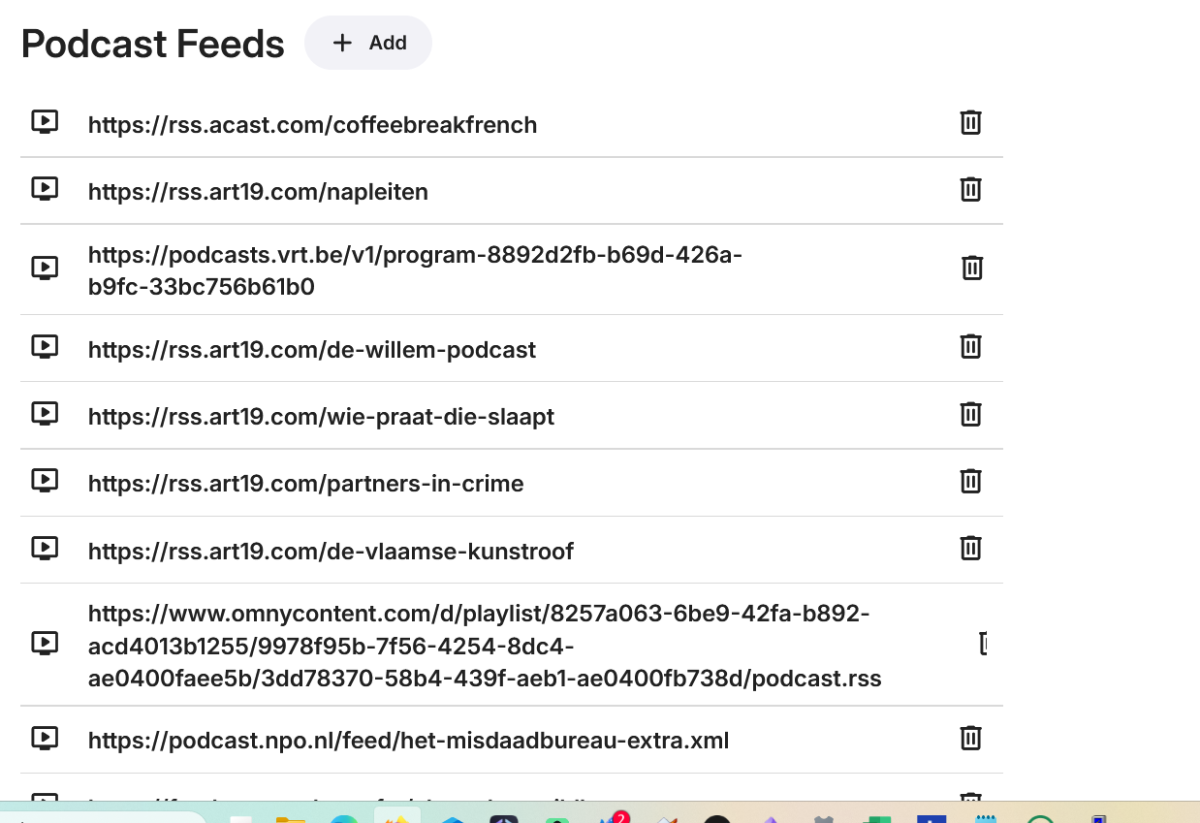
Task: Delete the de-vlaamse-kunstroof feed
Action: pyautogui.click(x=970, y=548)
